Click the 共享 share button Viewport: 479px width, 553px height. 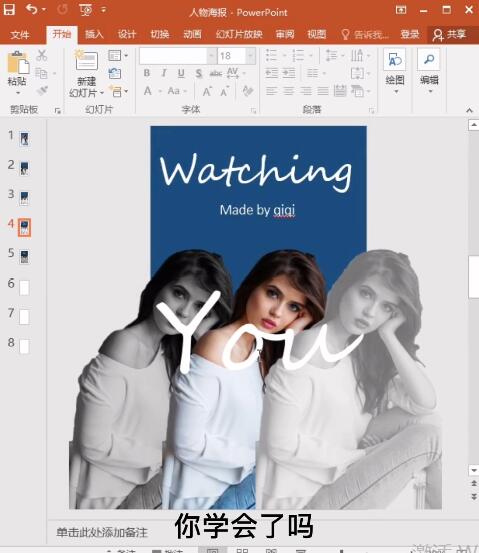pos(449,35)
